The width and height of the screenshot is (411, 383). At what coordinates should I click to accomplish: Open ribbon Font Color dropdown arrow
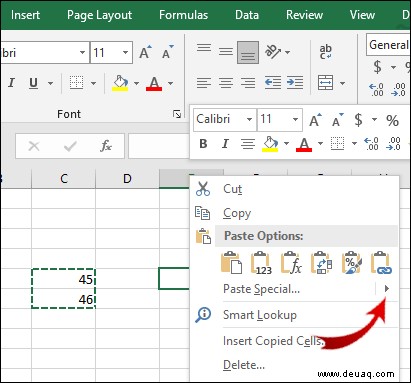click(170, 83)
